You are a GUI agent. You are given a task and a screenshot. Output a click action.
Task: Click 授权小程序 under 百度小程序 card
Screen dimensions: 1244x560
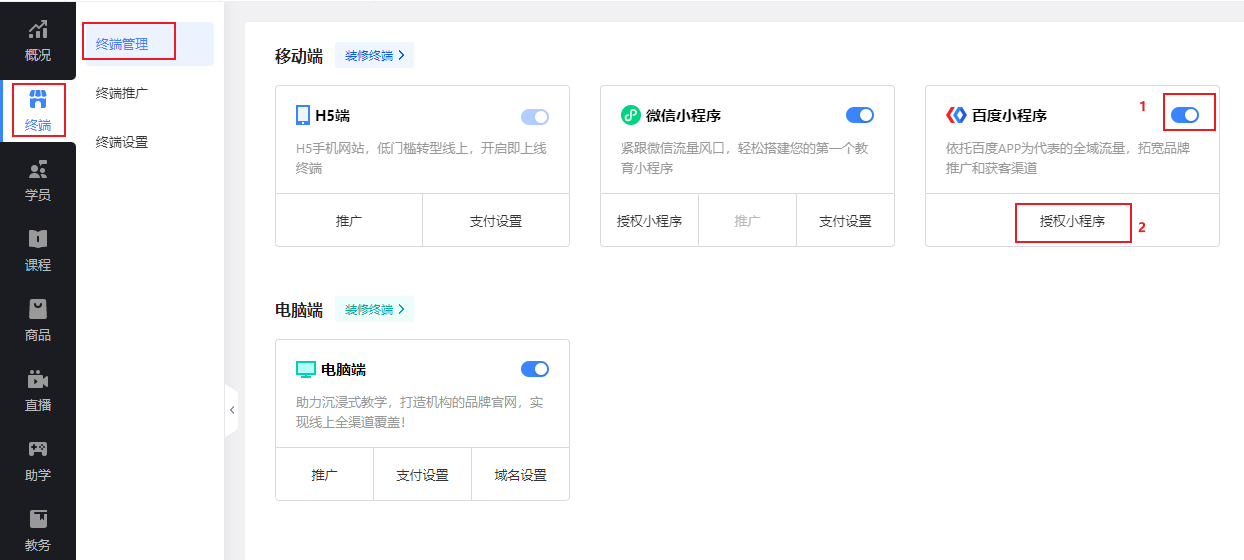click(1072, 221)
